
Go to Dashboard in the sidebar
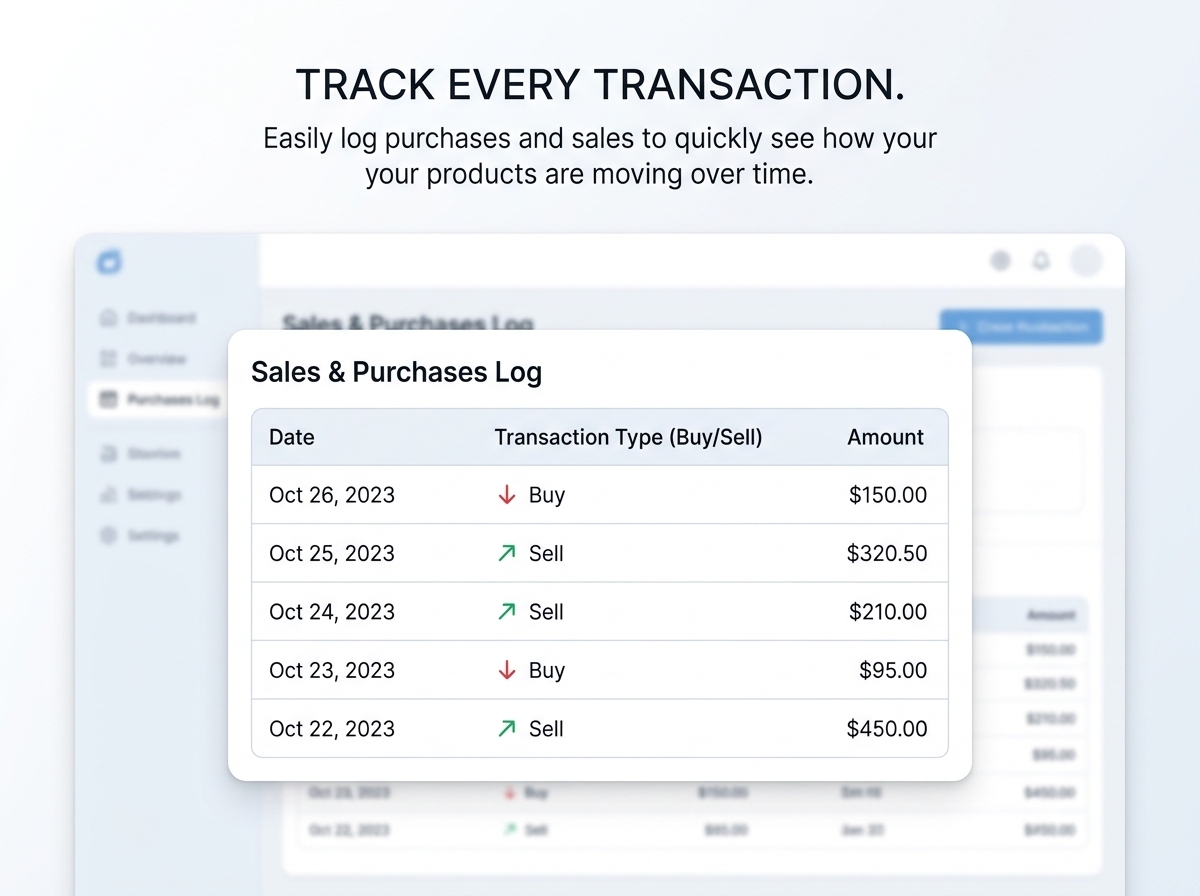click(x=160, y=318)
